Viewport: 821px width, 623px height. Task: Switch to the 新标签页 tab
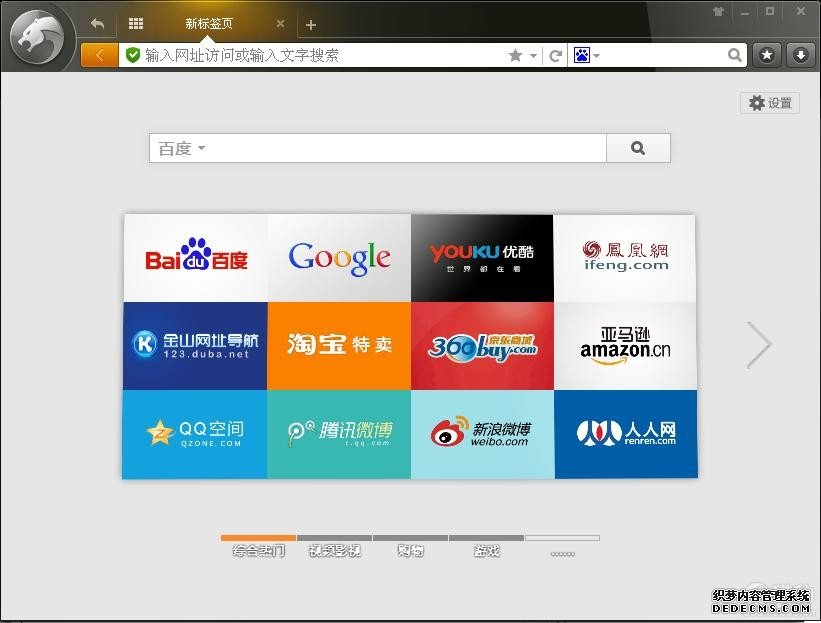coord(208,24)
